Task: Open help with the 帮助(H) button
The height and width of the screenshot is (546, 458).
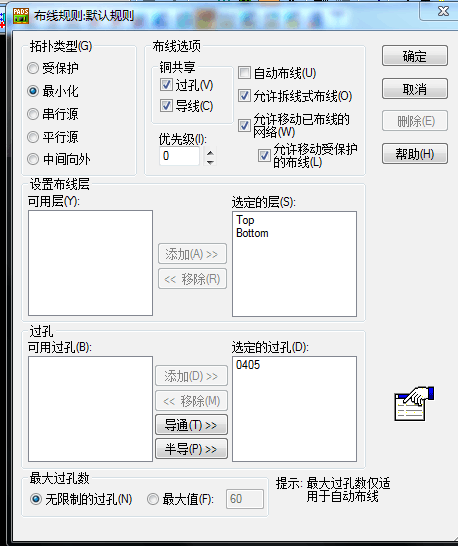Action: pos(414,154)
